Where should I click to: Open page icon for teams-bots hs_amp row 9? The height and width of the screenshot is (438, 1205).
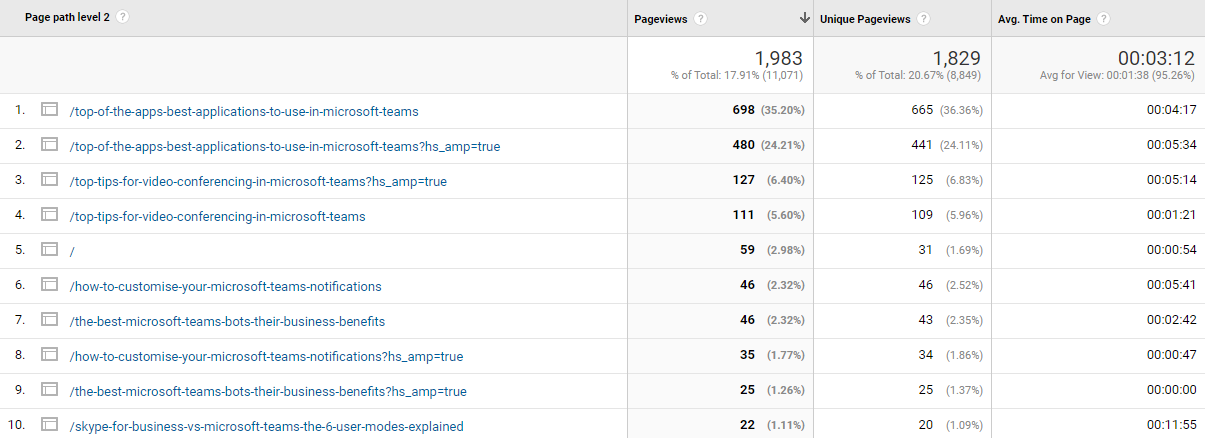coord(49,390)
